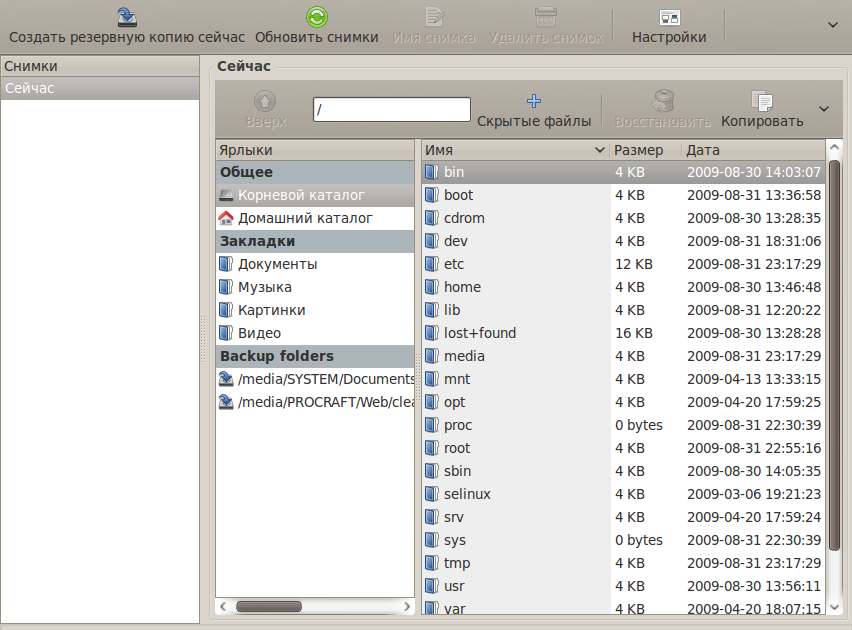Viewport: 852px width, 630px height.
Task: Select the 'proc' folder
Action: click(624, 425)
